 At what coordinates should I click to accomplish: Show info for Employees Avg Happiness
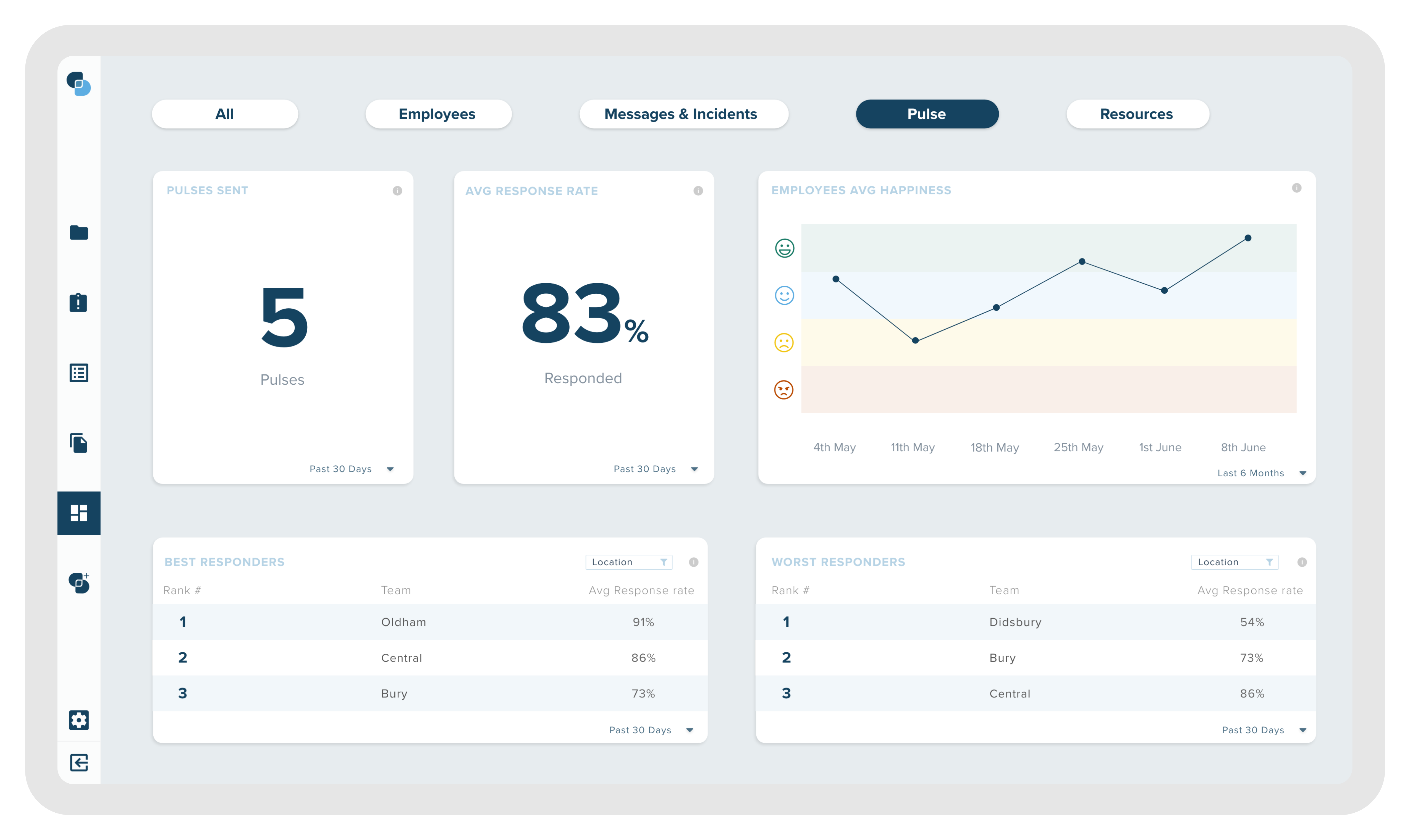click(x=1296, y=188)
